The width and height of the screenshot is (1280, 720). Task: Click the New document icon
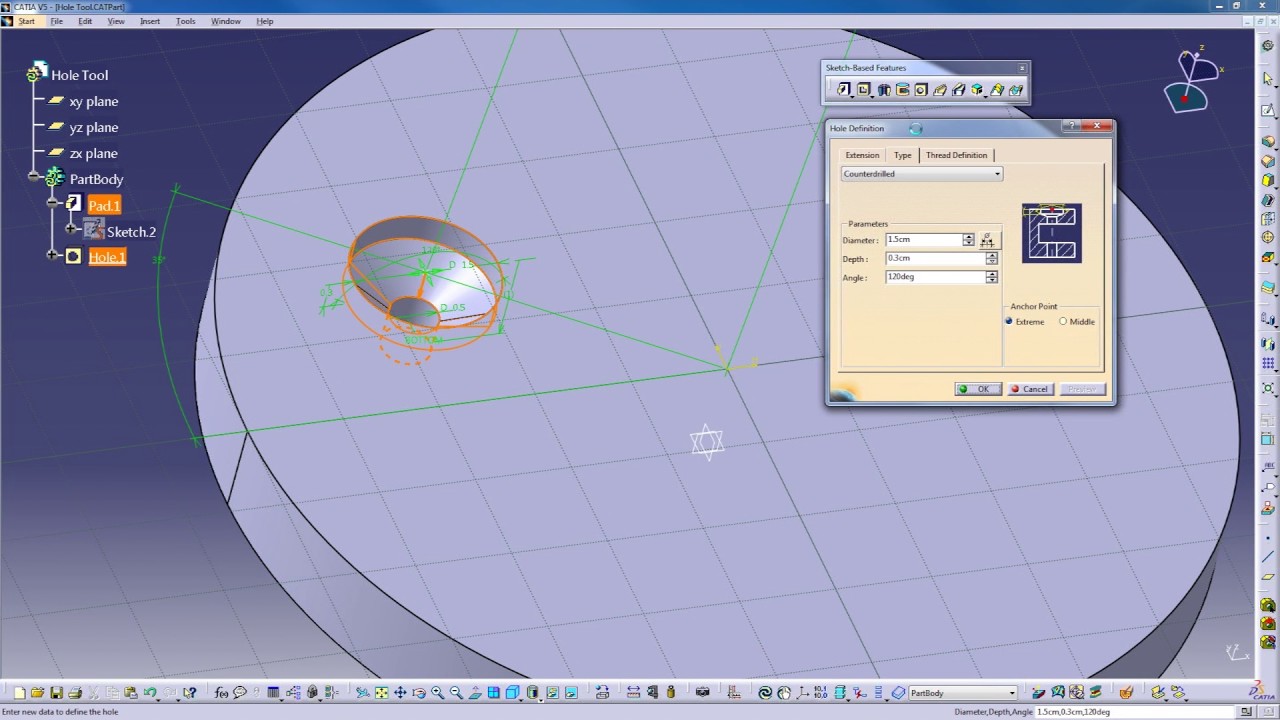pyautogui.click(x=19, y=692)
